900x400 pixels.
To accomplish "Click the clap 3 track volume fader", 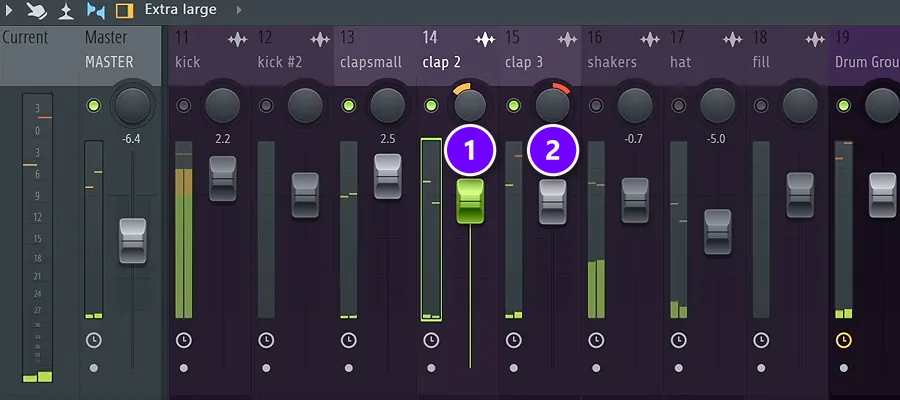I will (x=553, y=202).
